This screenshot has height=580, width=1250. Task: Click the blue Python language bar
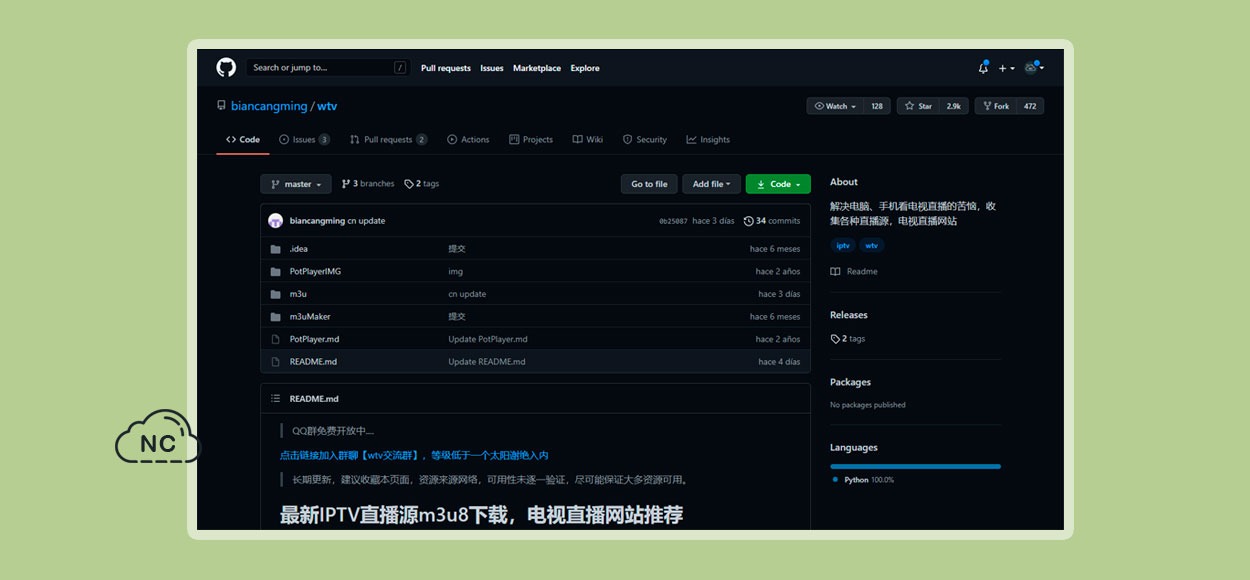coord(915,466)
